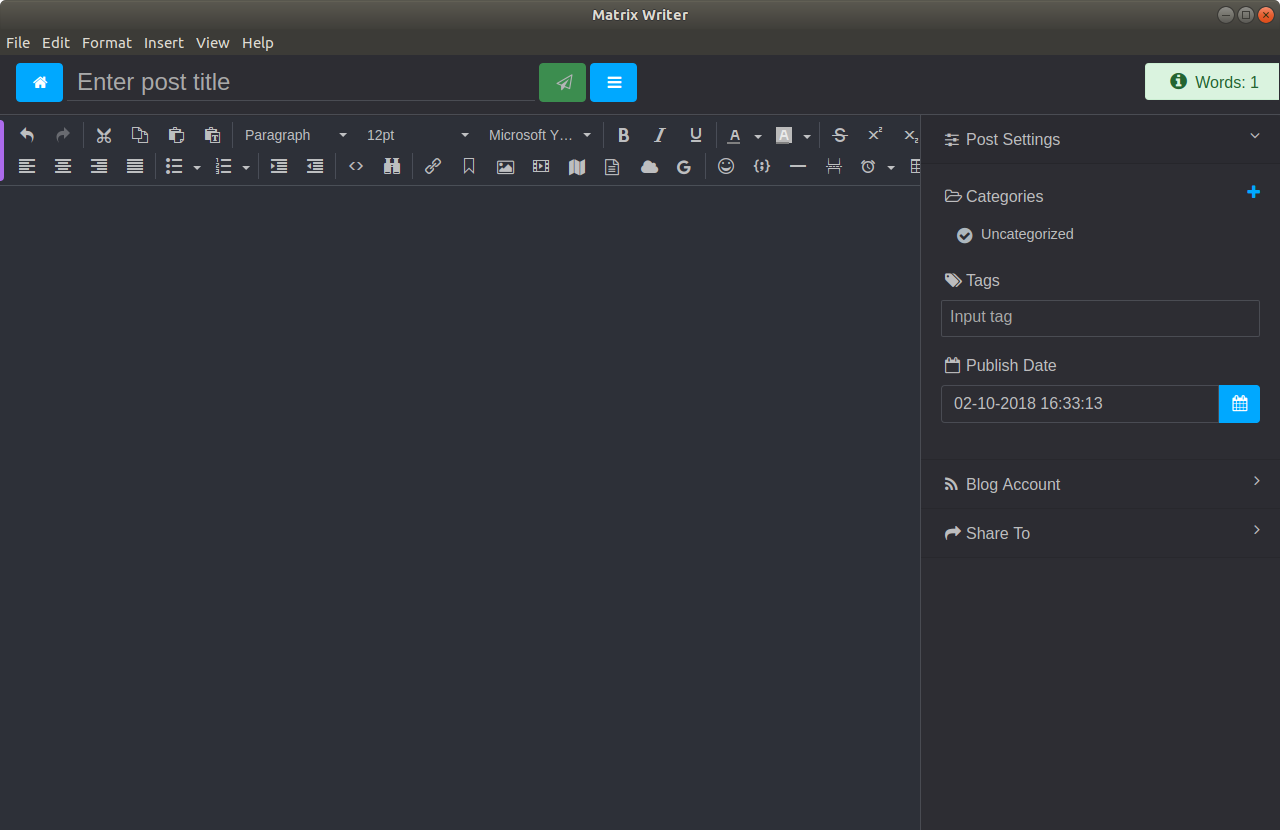Apply the background highlight color button
The image size is (1280, 830).
pos(784,135)
